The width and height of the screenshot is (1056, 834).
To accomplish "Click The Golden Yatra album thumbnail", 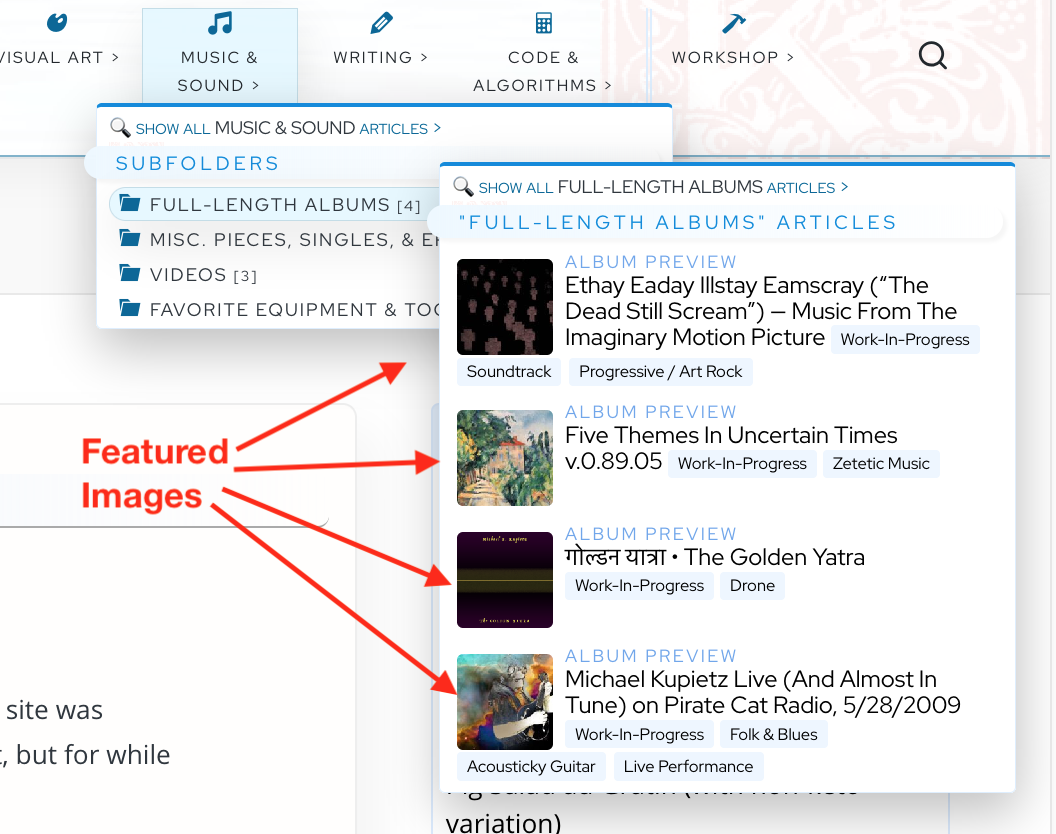I will click(504, 580).
